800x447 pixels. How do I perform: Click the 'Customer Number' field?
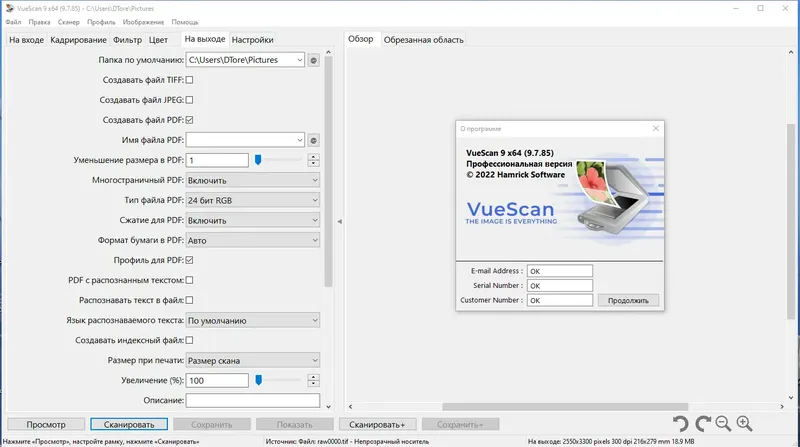[x=560, y=301]
